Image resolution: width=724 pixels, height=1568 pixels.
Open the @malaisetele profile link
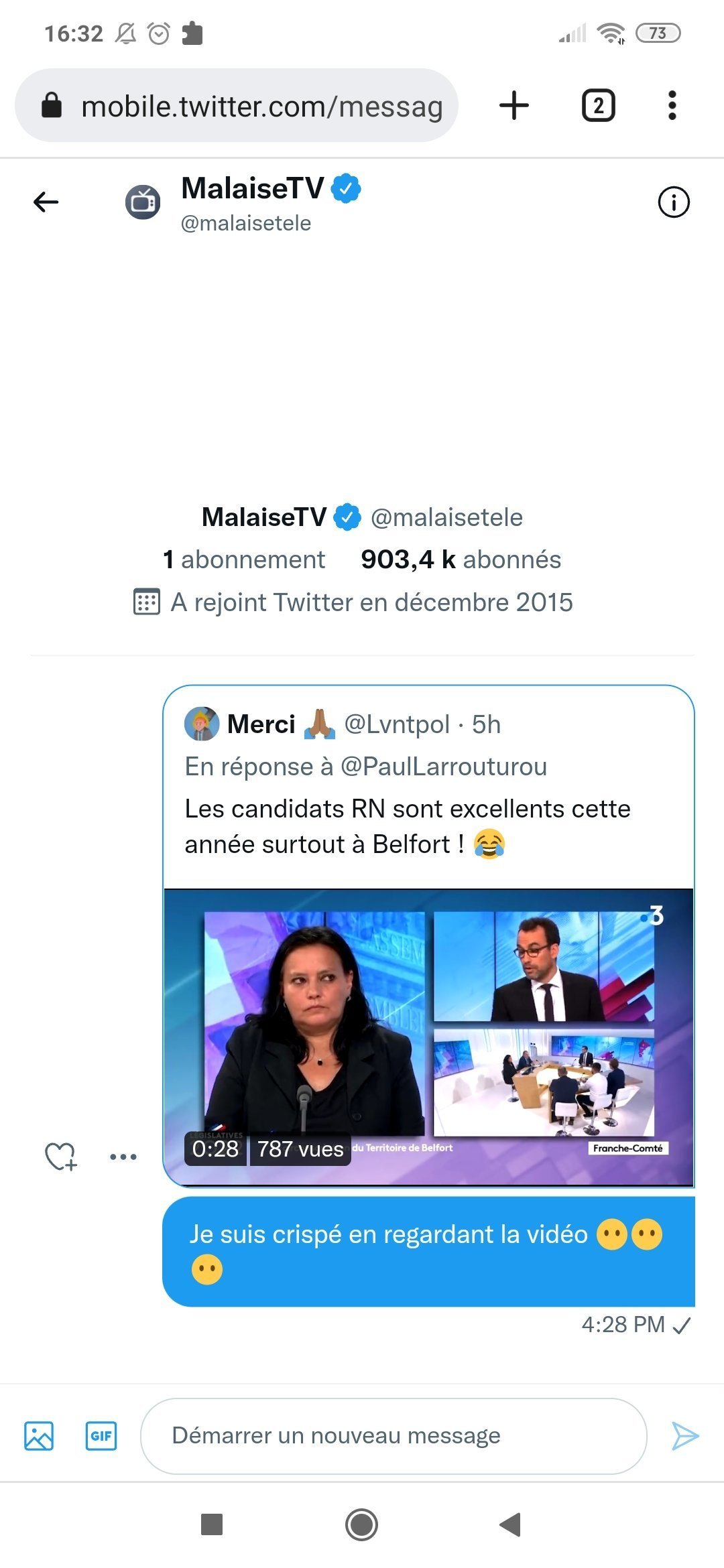coord(446,517)
